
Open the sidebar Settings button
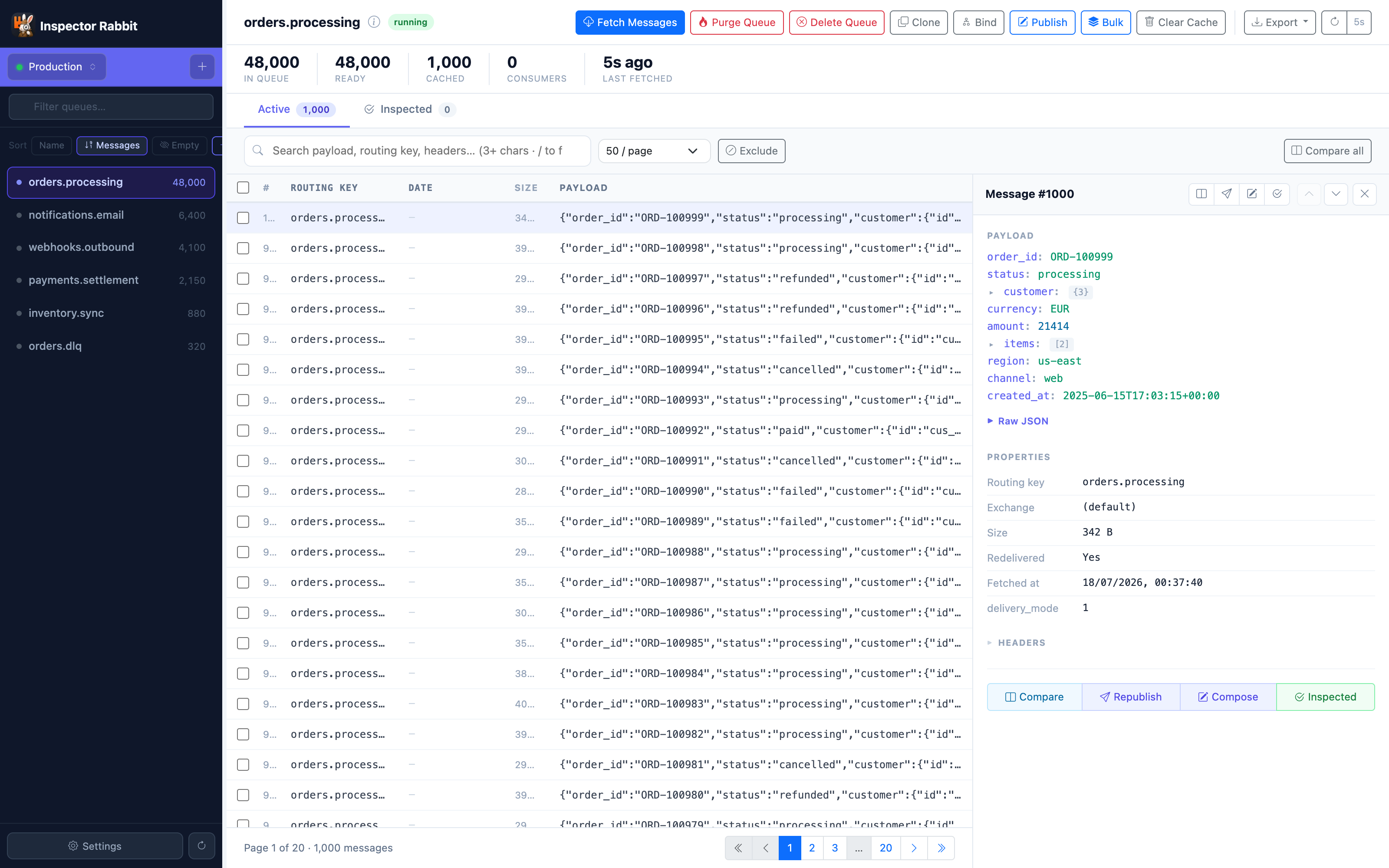[x=95, y=845]
